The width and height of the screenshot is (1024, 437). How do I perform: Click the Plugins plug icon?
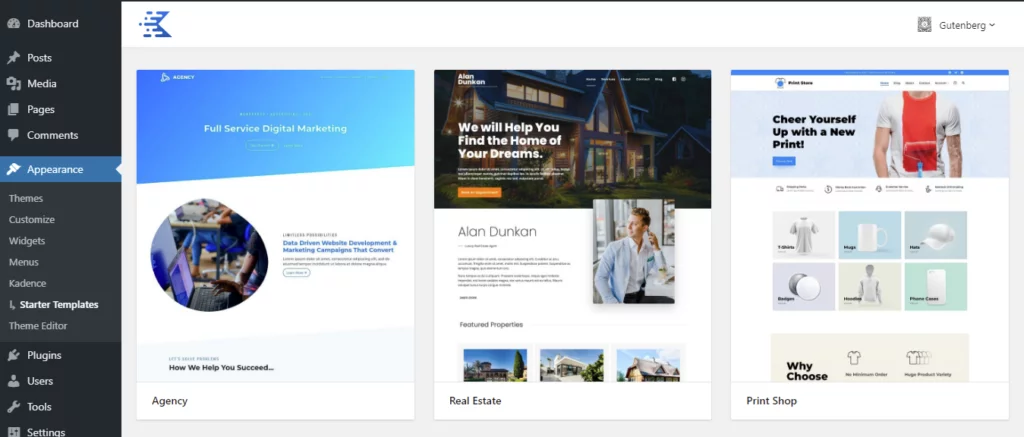click(13, 355)
